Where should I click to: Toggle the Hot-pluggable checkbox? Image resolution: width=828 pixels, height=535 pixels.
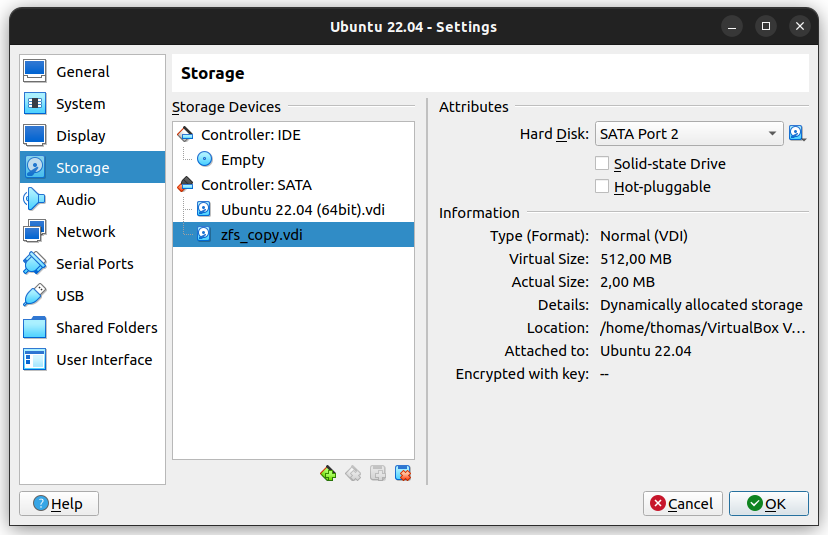pos(602,186)
